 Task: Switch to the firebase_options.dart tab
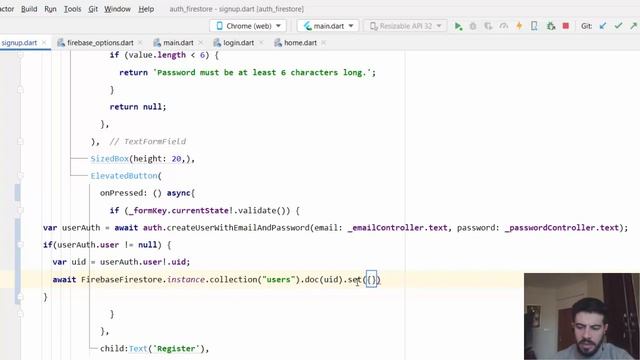click(x=100, y=43)
